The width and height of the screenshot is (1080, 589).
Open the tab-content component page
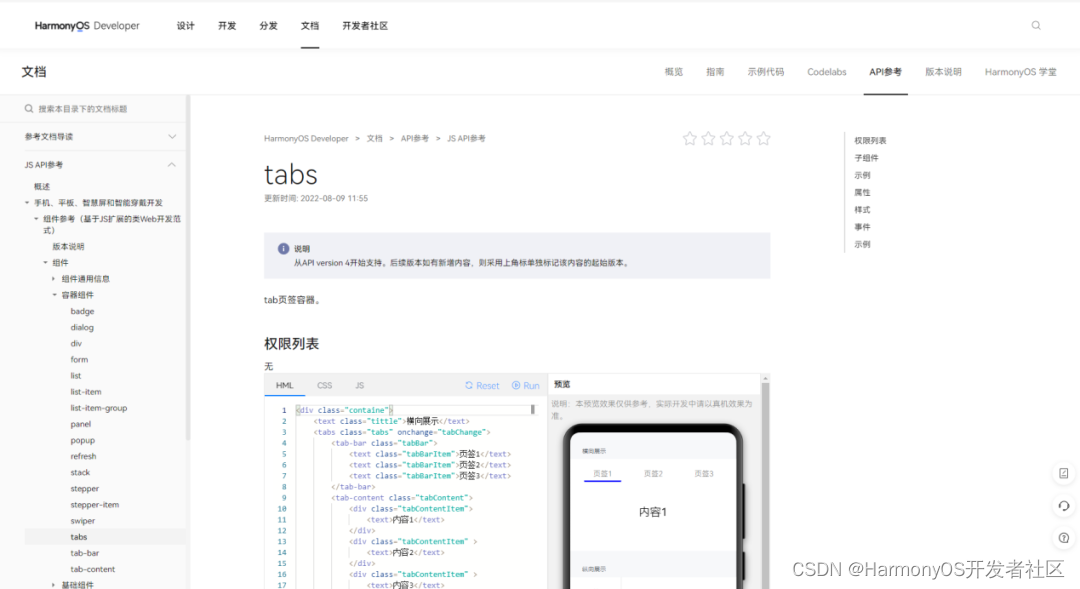(92, 569)
